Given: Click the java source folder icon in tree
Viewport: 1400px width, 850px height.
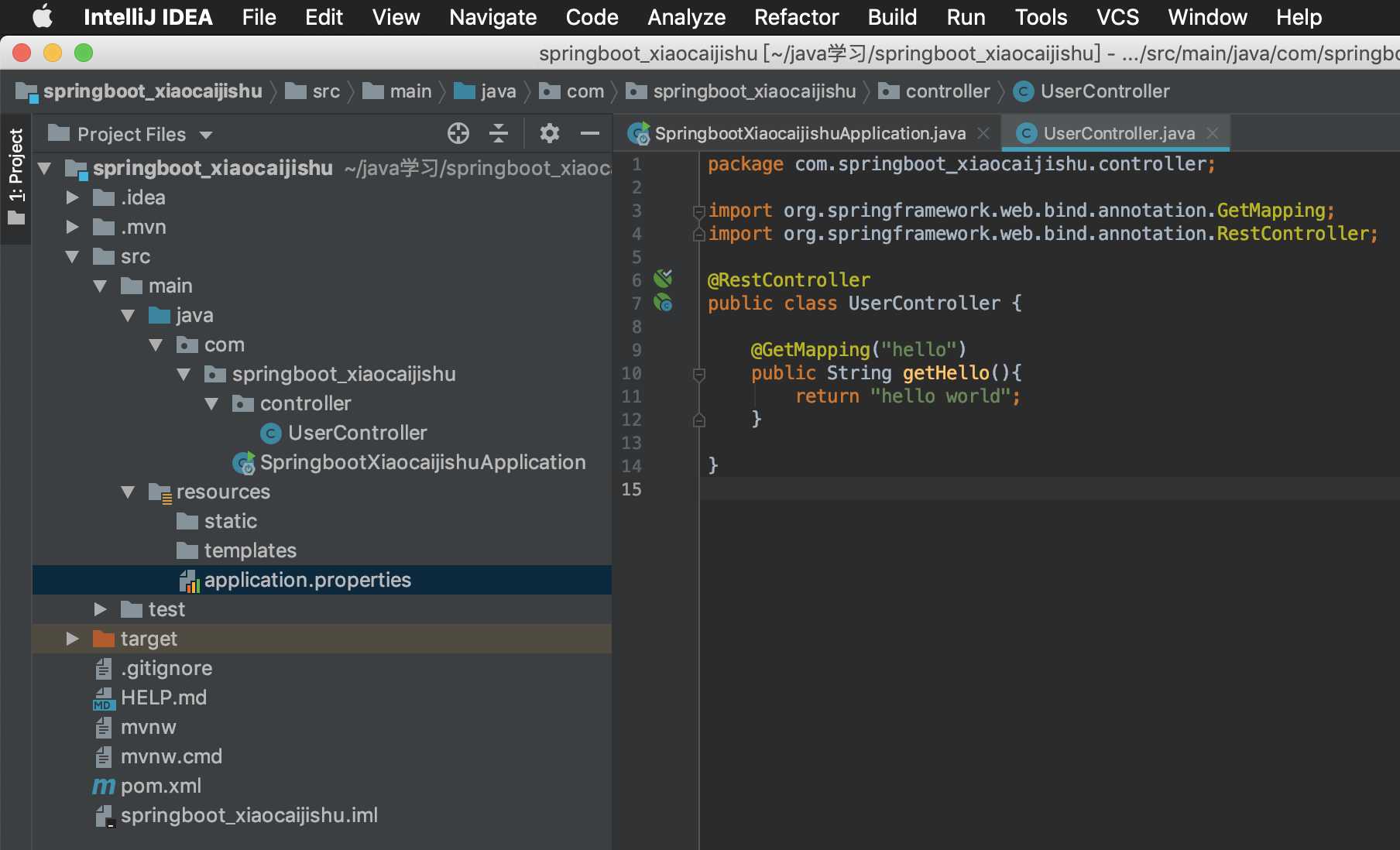Looking at the screenshot, I should (160, 315).
